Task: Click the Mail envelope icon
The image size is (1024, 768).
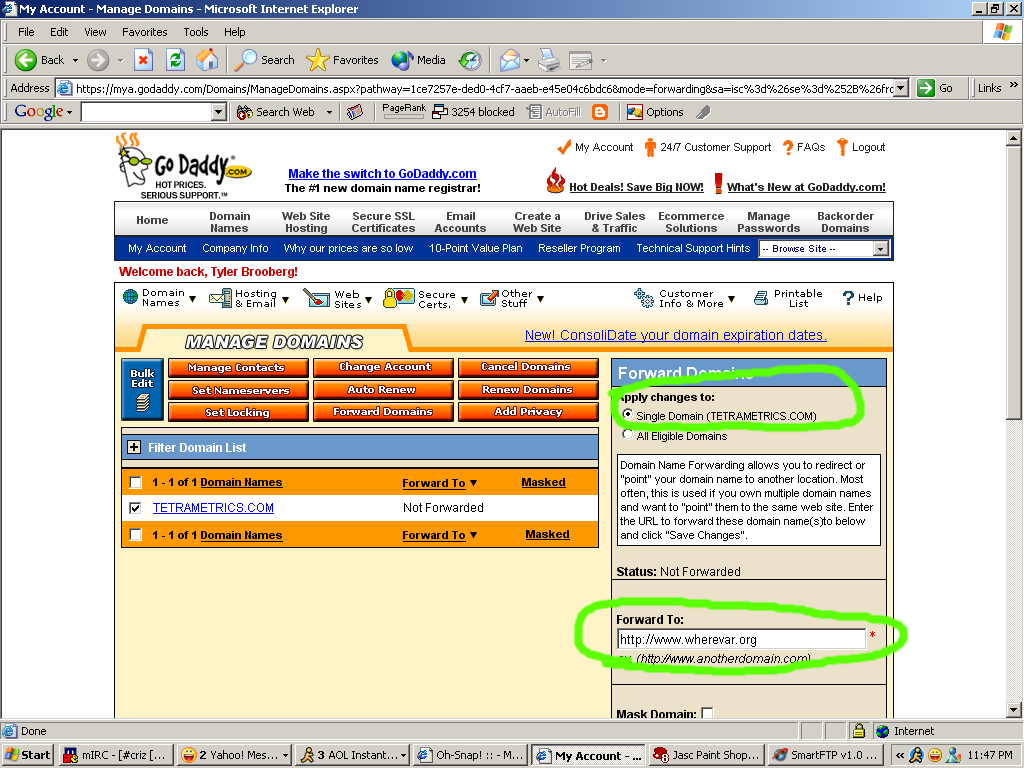Action: pyautogui.click(x=509, y=60)
